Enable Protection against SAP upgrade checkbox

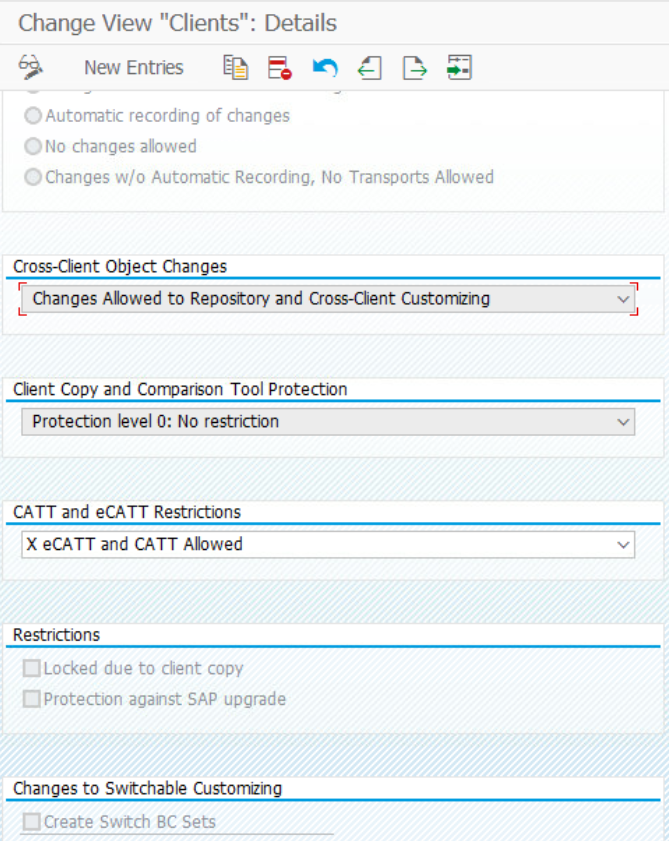tap(32, 699)
